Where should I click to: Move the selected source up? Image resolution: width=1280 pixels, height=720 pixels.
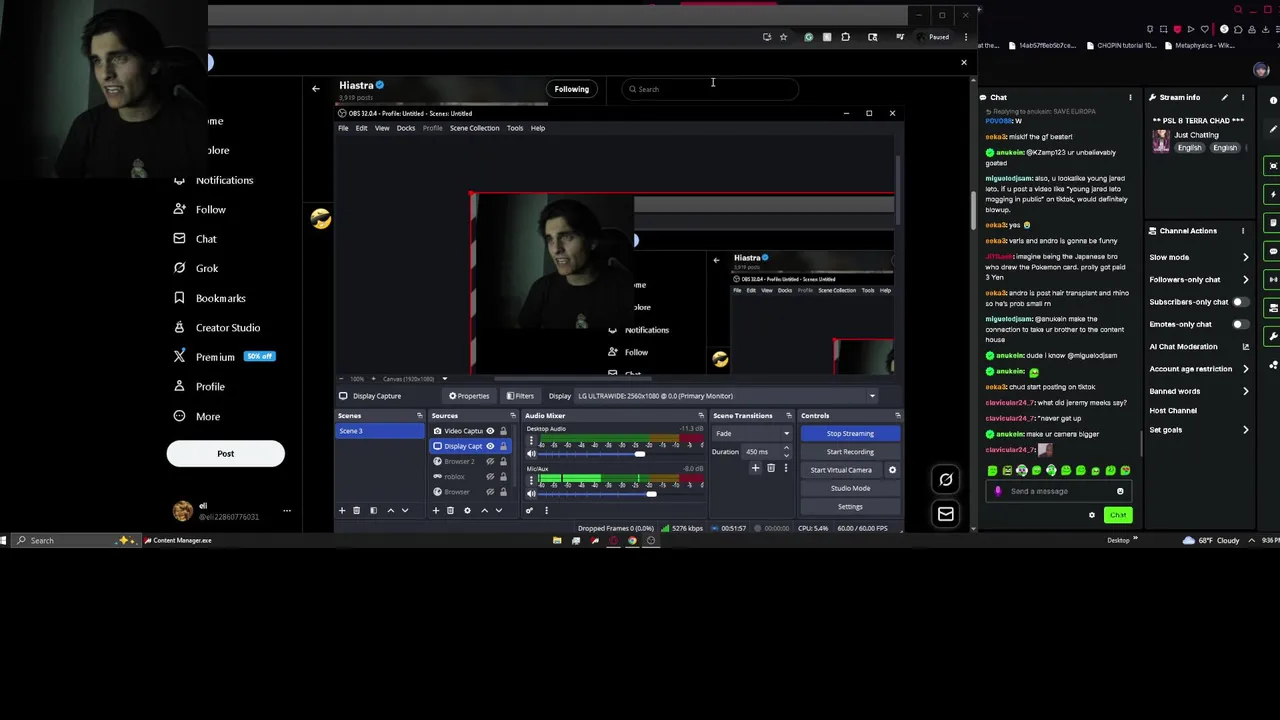coord(484,511)
